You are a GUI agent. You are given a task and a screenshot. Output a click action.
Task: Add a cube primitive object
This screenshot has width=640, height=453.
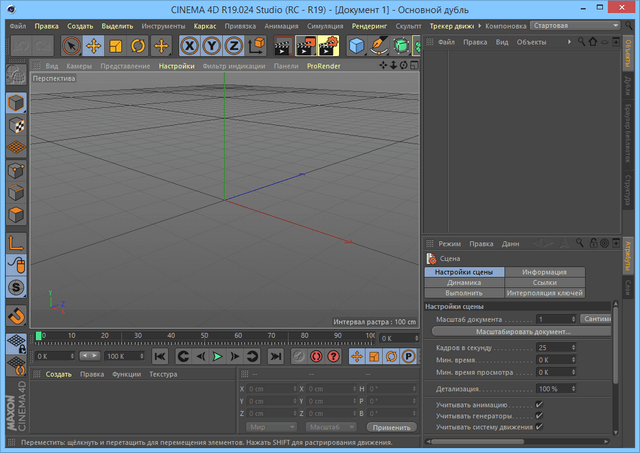[x=357, y=45]
